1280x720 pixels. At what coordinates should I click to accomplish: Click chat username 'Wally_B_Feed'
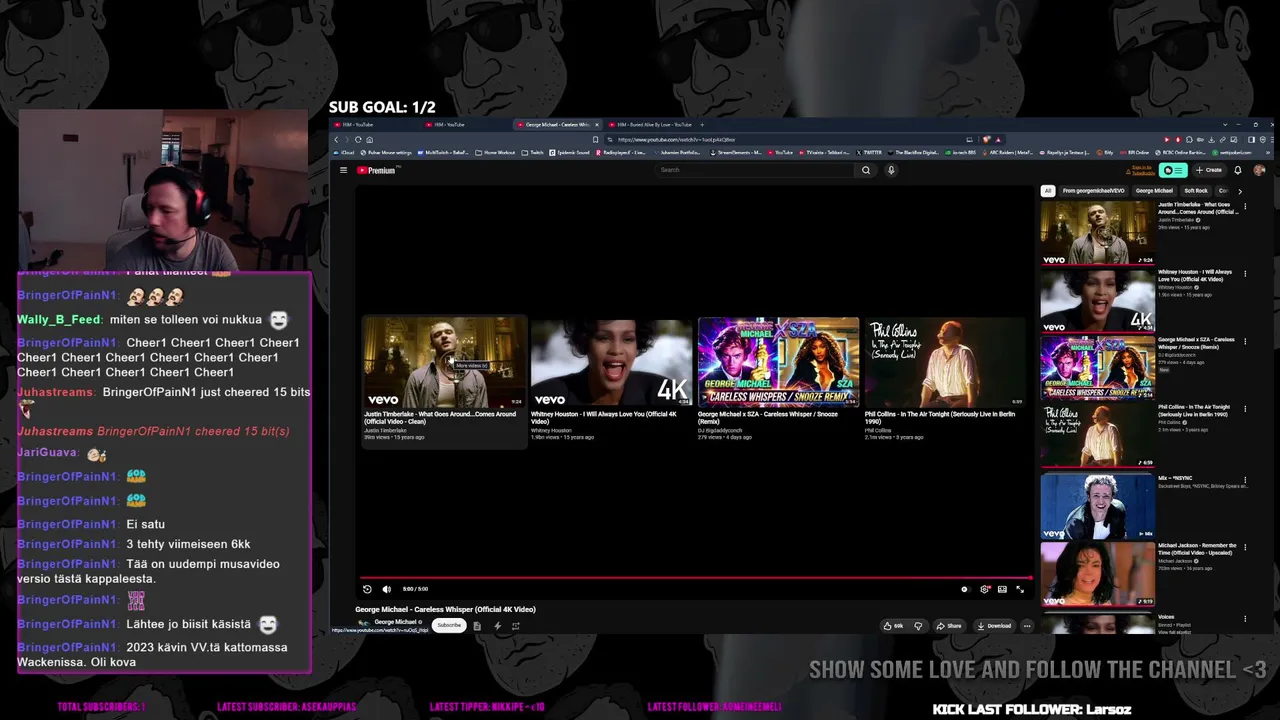pos(59,320)
